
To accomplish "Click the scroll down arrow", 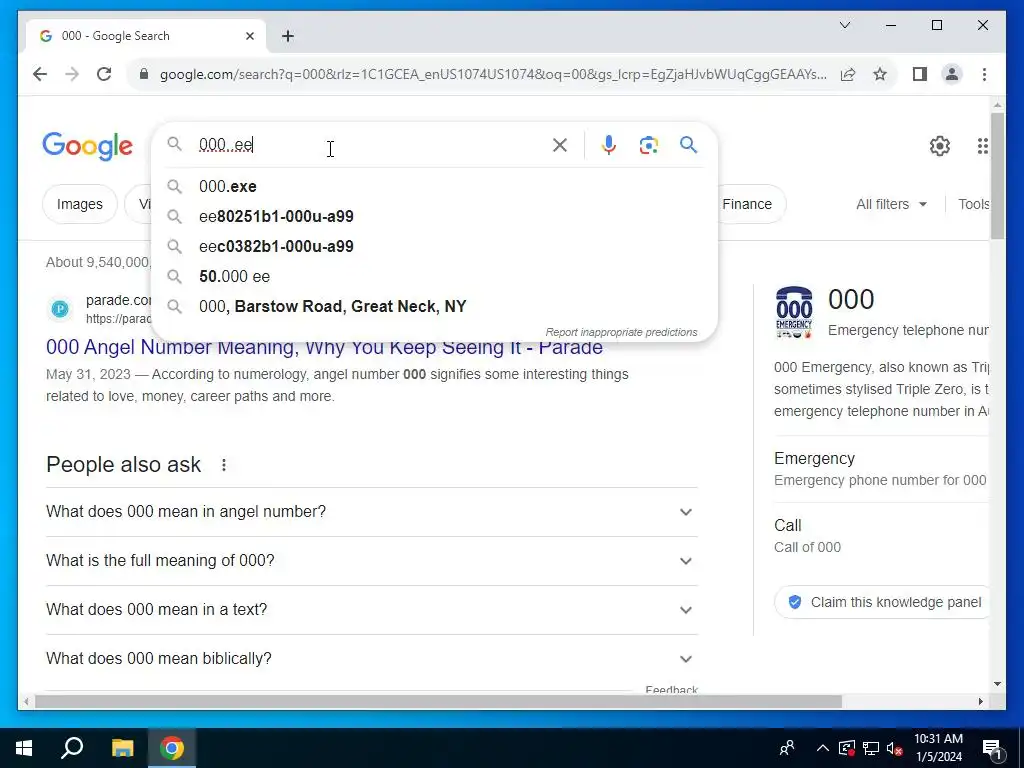I will click(x=997, y=684).
